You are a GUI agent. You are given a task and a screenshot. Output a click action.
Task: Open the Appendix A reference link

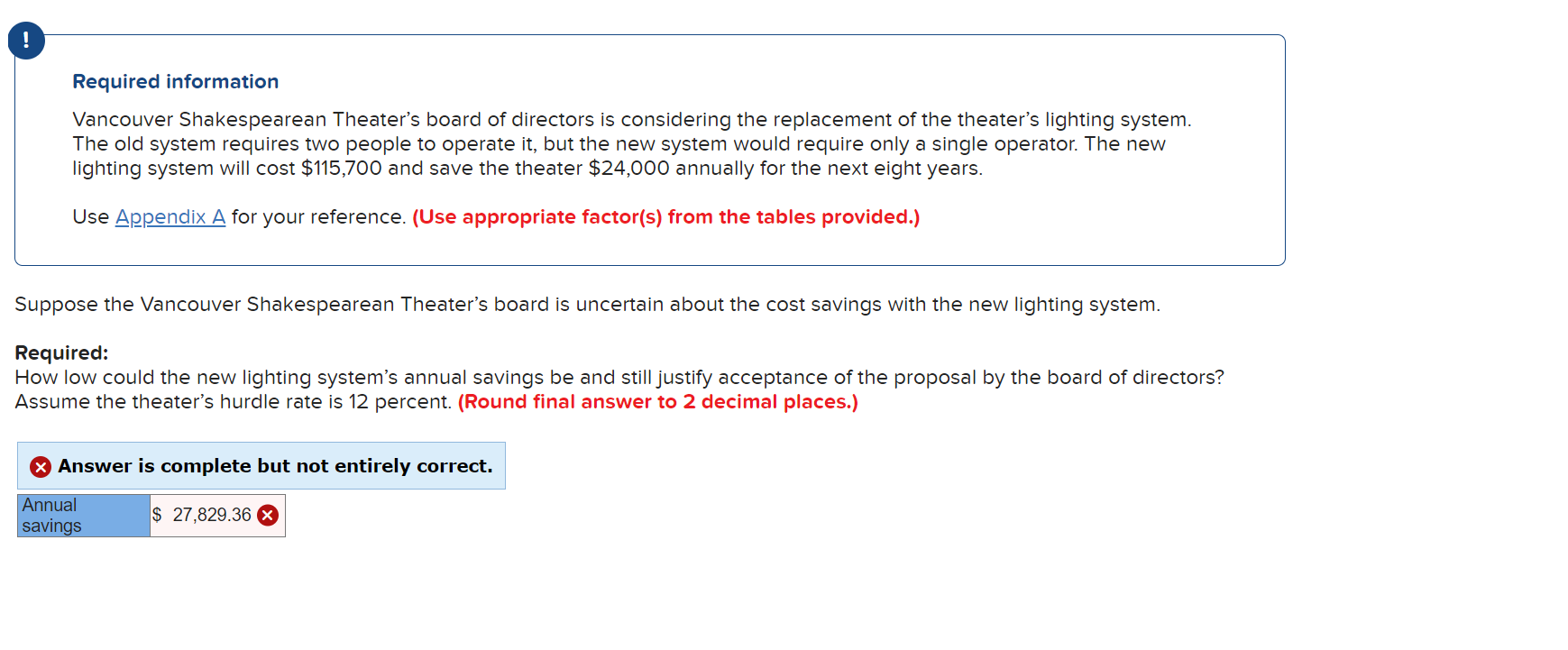170,216
